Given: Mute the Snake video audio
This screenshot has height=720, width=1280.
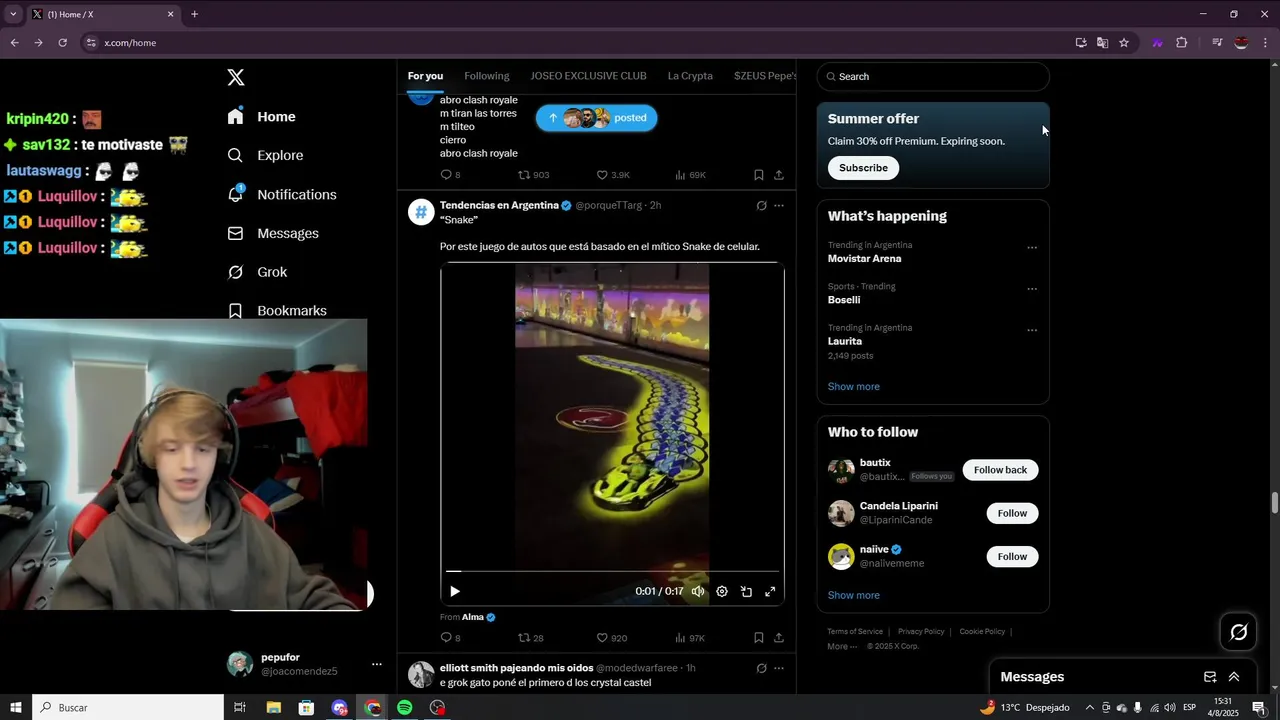Looking at the screenshot, I should [x=698, y=591].
